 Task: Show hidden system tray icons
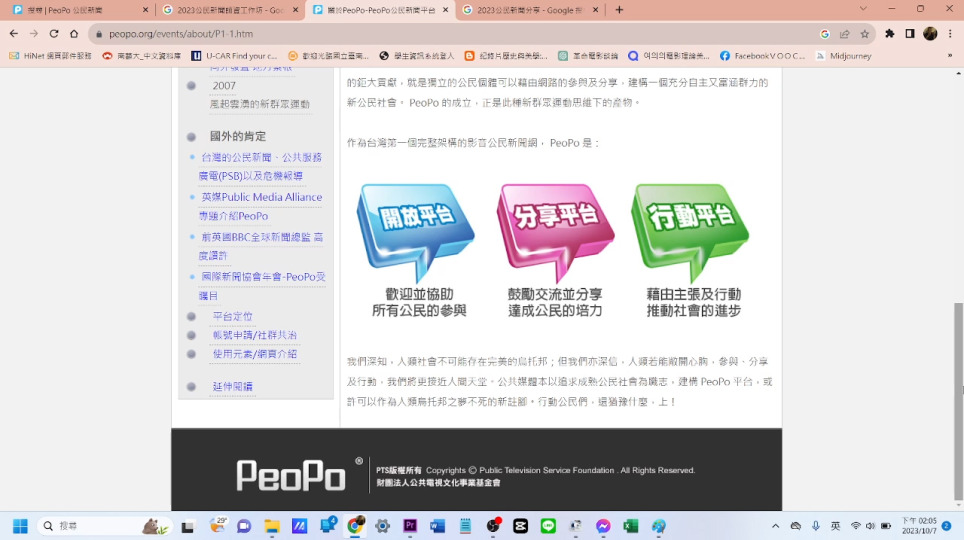click(775, 526)
